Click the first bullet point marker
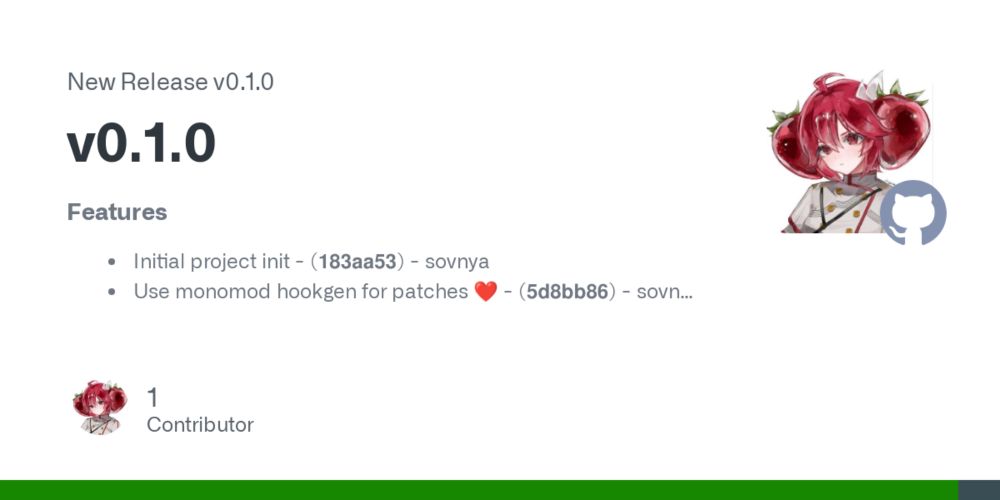This screenshot has width=1000, height=500. click(x=112, y=261)
